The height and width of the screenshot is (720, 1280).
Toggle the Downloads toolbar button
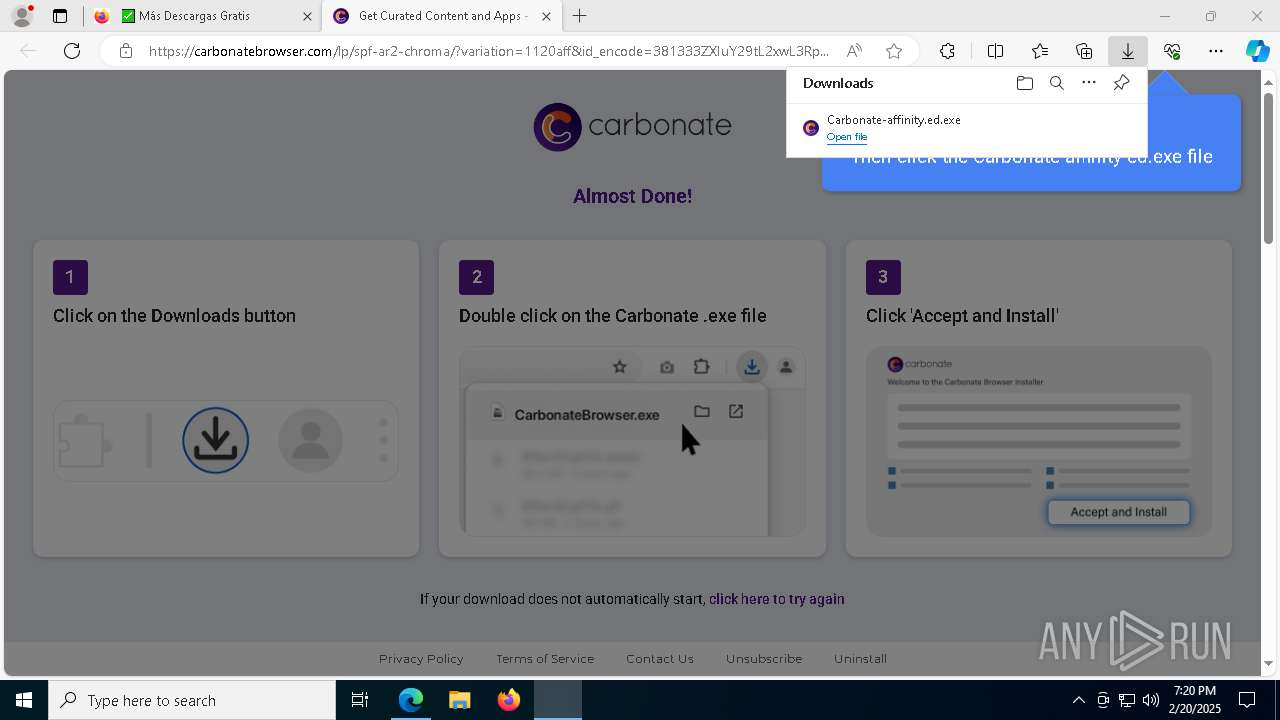tap(1127, 51)
